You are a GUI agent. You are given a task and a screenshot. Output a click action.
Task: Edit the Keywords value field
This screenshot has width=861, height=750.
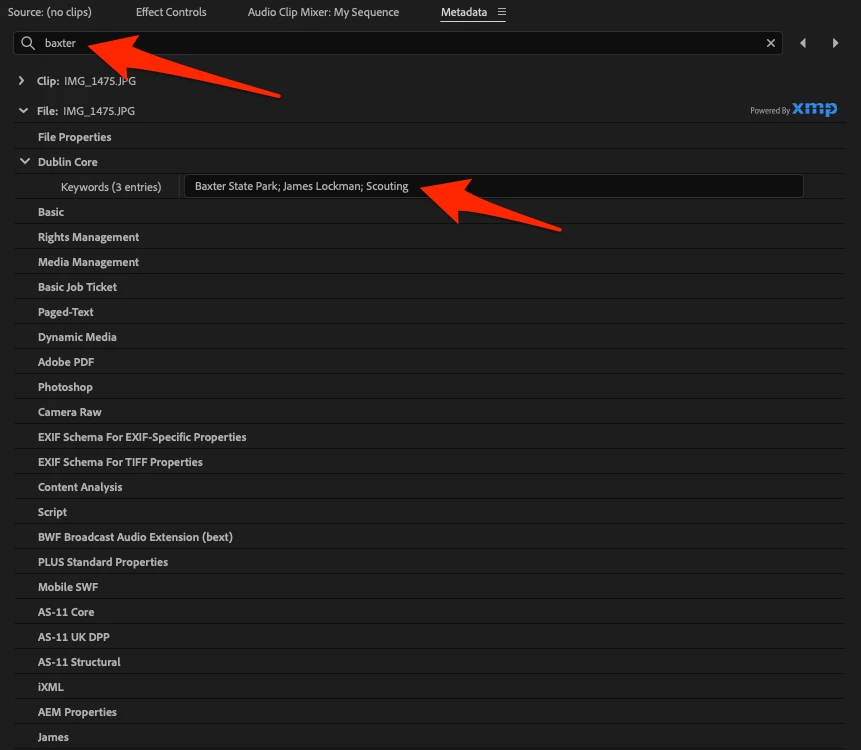point(493,186)
